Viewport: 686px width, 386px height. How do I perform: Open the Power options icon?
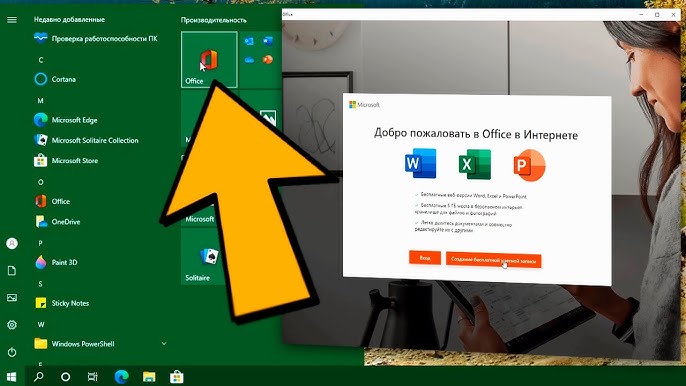point(12,352)
